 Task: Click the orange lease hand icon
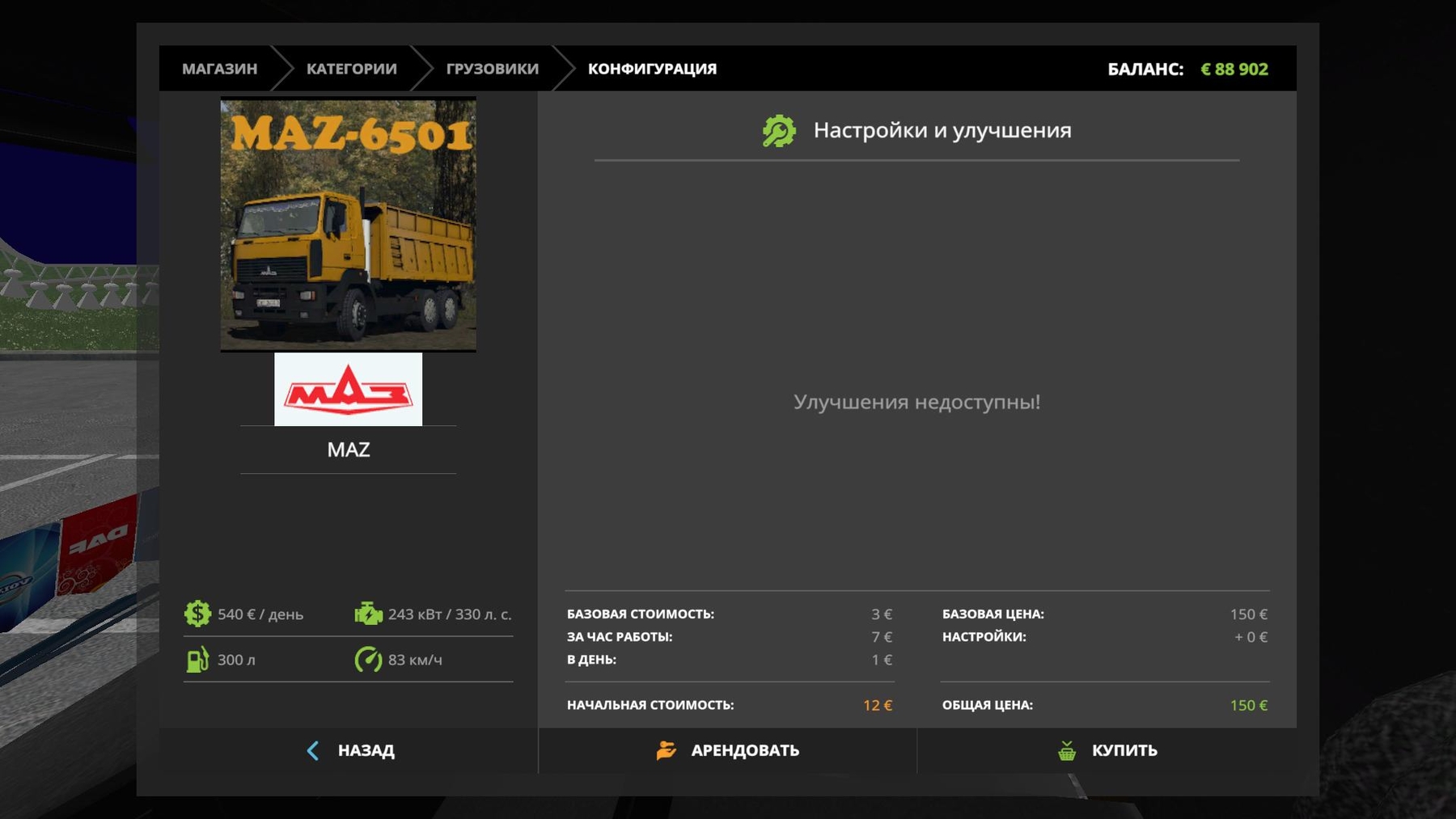point(666,750)
